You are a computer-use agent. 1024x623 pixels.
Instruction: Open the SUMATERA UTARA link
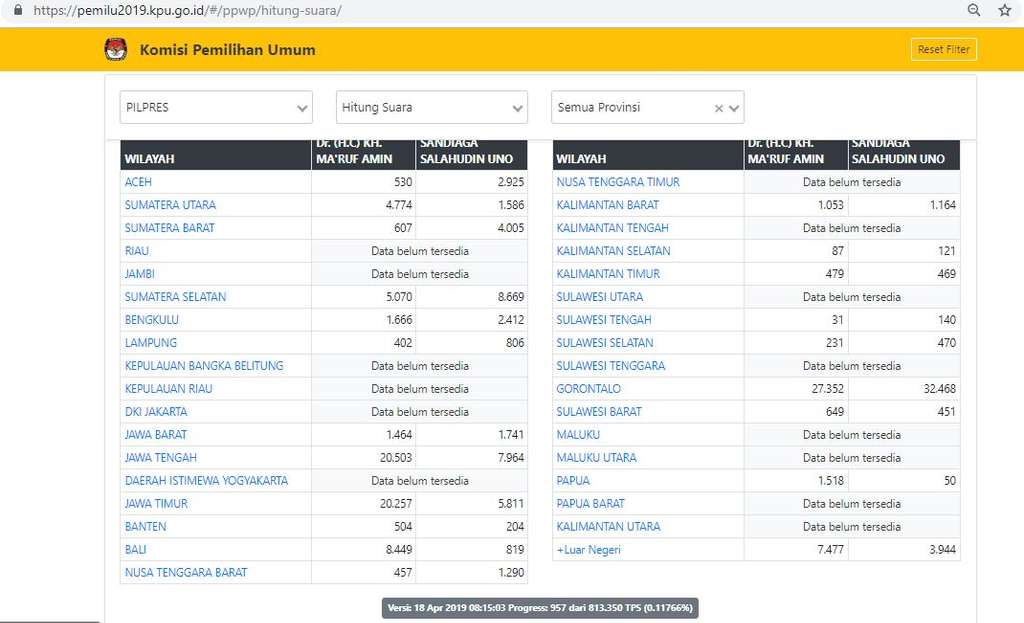tap(170, 205)
